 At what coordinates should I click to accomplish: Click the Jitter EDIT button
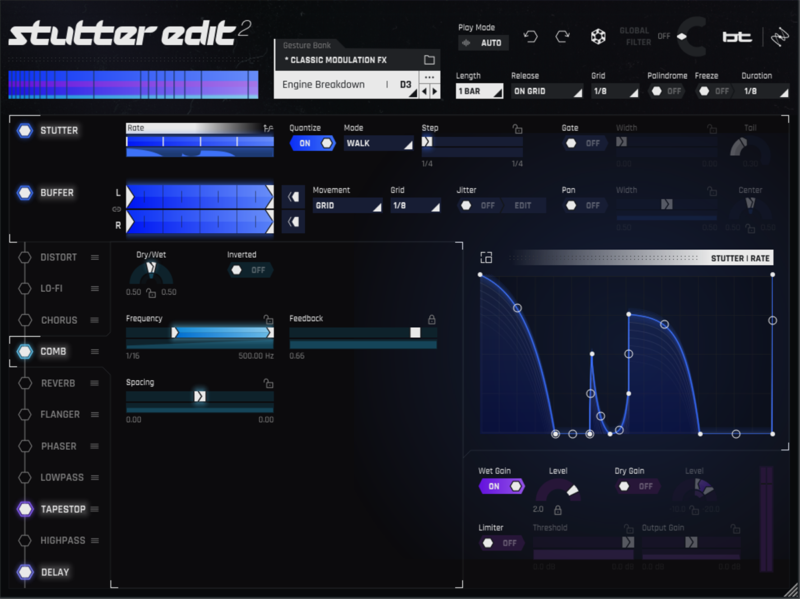click(523, 205)
